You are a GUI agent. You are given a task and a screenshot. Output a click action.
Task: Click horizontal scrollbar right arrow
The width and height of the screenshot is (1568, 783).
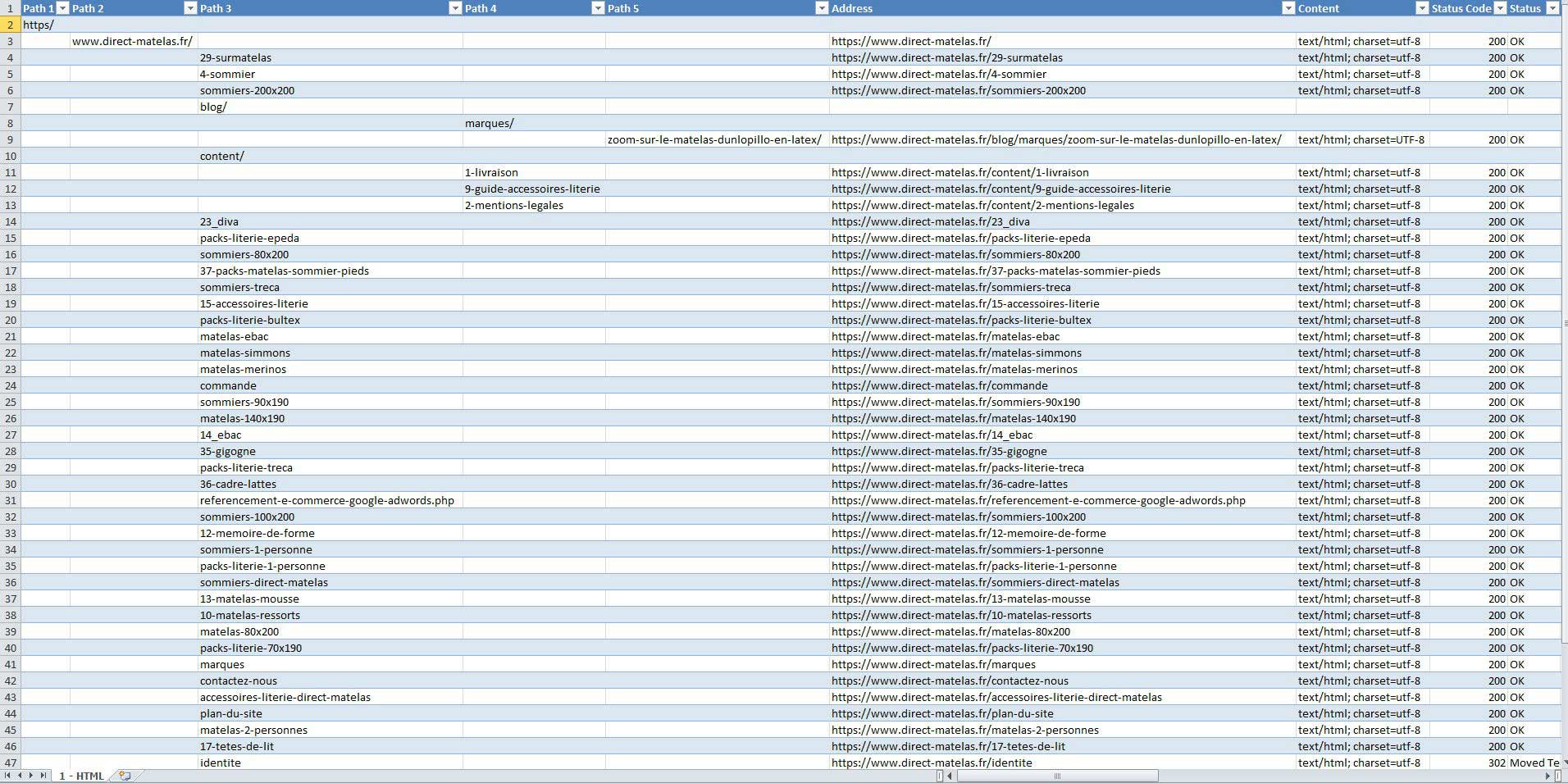pyautogui.click(x=1549, y=776)
